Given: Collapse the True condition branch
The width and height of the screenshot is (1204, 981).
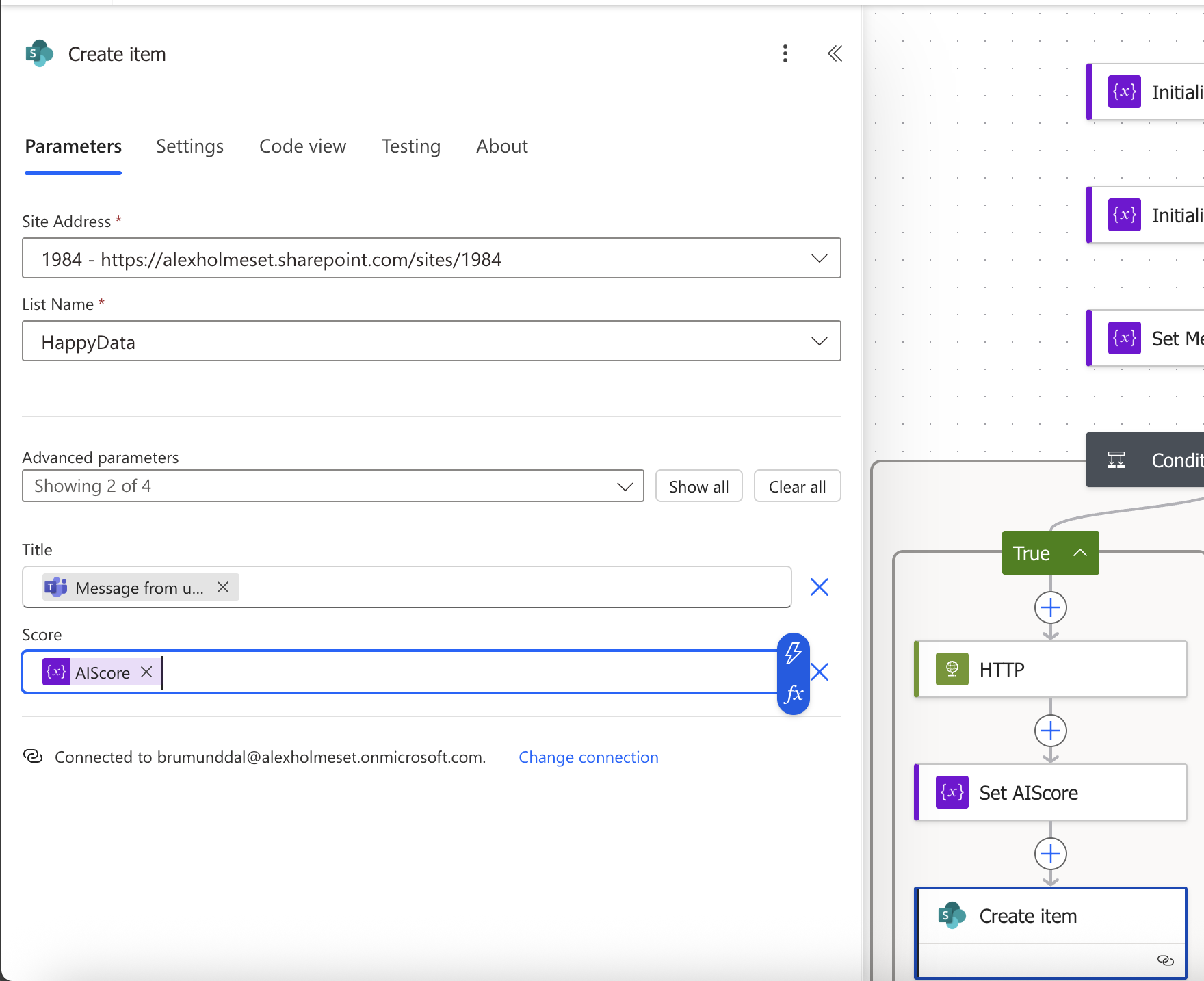Looking at the screenshot, I should click(1080, 553).
